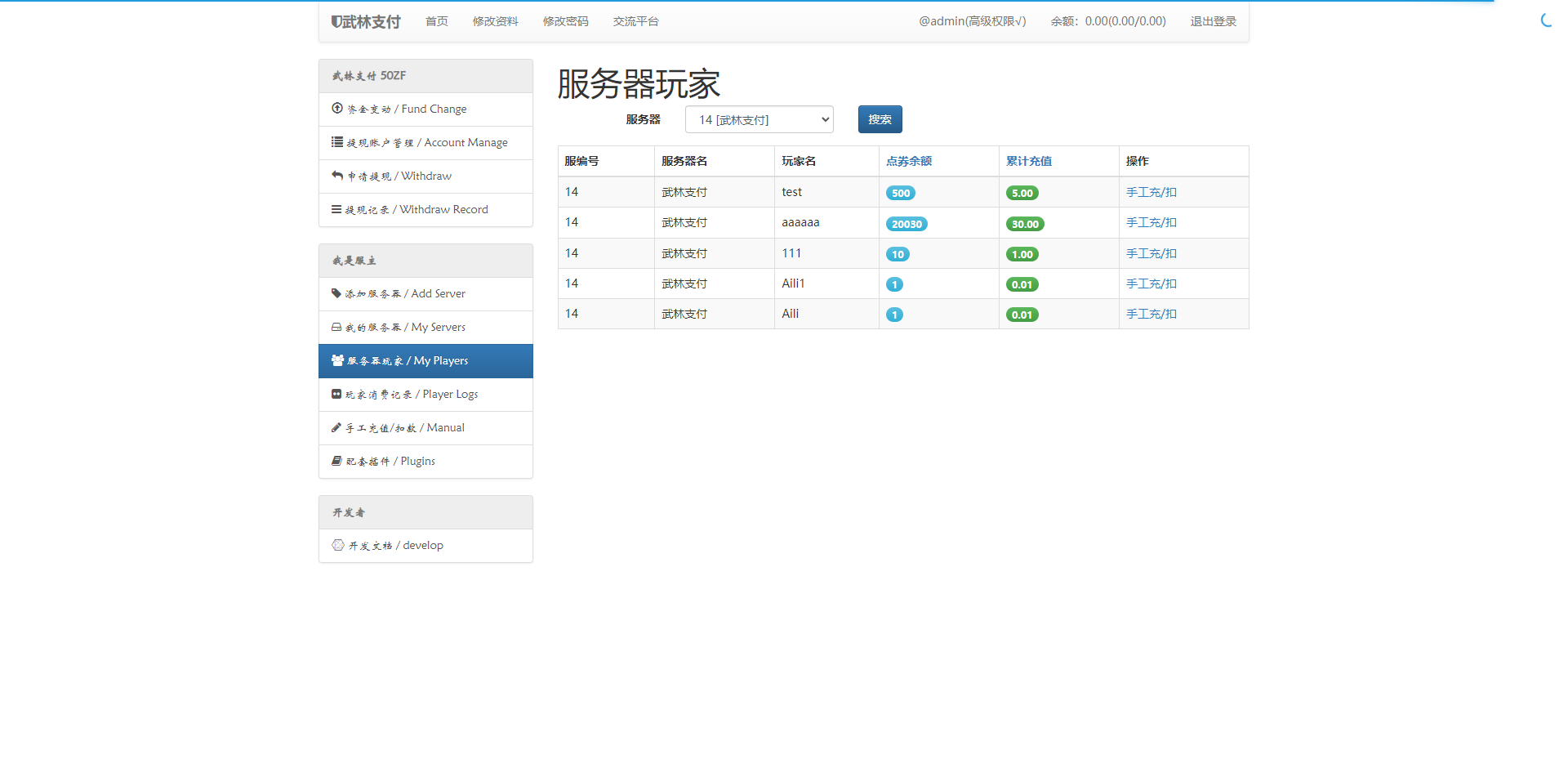Open Player Logs in sidebar

pyautogui.click(x=425, y=394)
